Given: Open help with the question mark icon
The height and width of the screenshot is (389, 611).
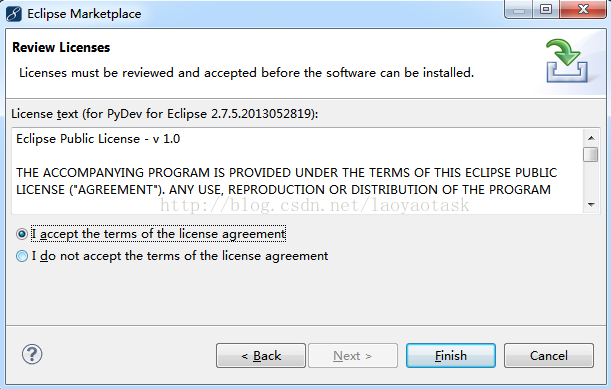Looking at the screenshot, I should [32, 354].
